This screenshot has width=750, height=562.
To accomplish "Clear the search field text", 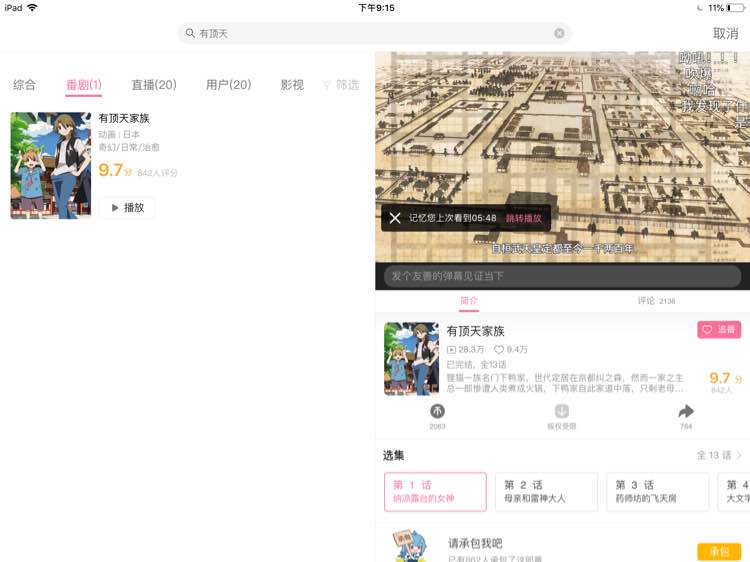I will pyautogui.click(x=559, y=33).
